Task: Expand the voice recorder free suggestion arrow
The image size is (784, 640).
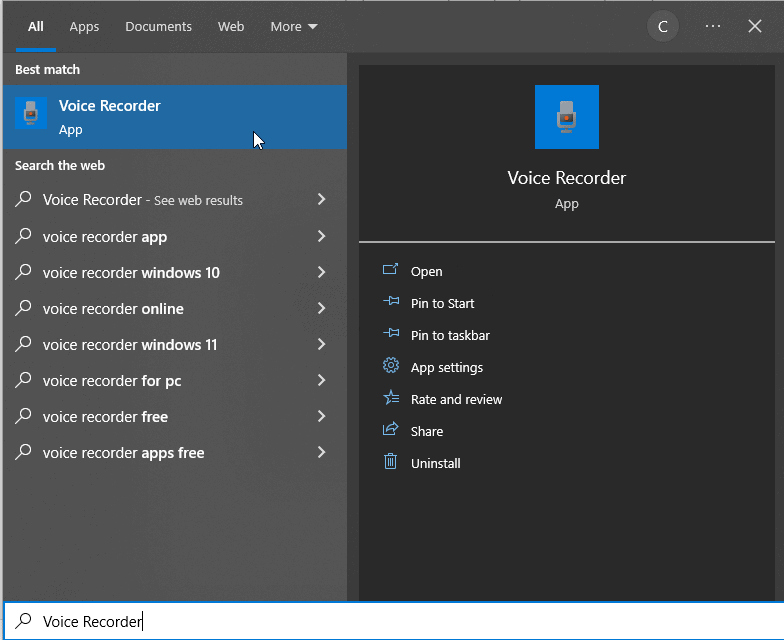Action: (x=322, y=416)
